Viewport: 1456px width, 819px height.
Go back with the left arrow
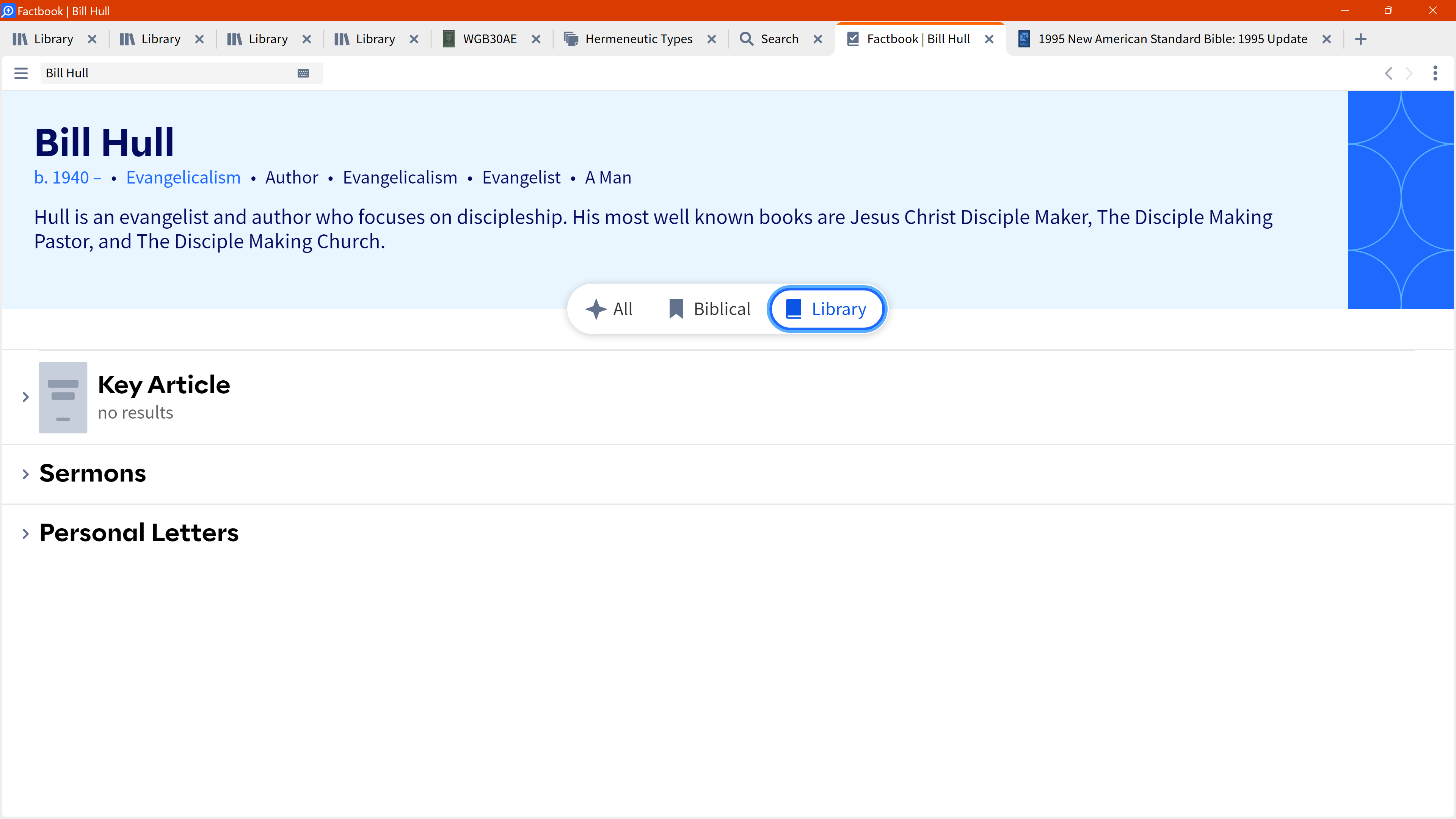tap(1389, 73)
